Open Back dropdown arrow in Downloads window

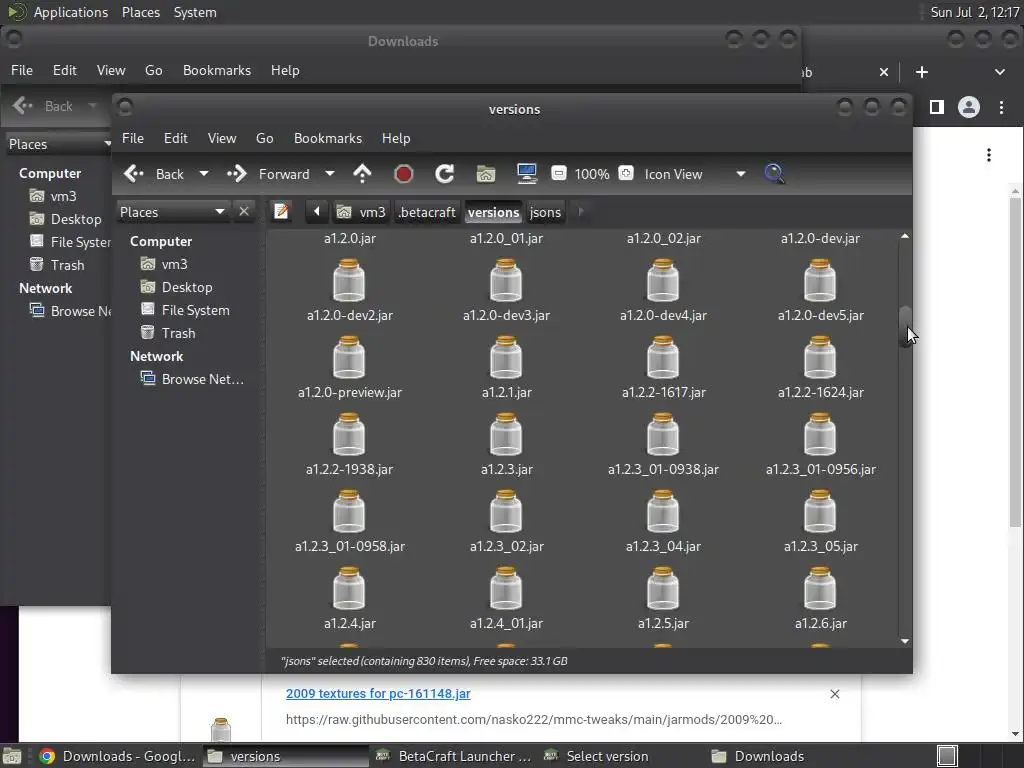point(92,106)
